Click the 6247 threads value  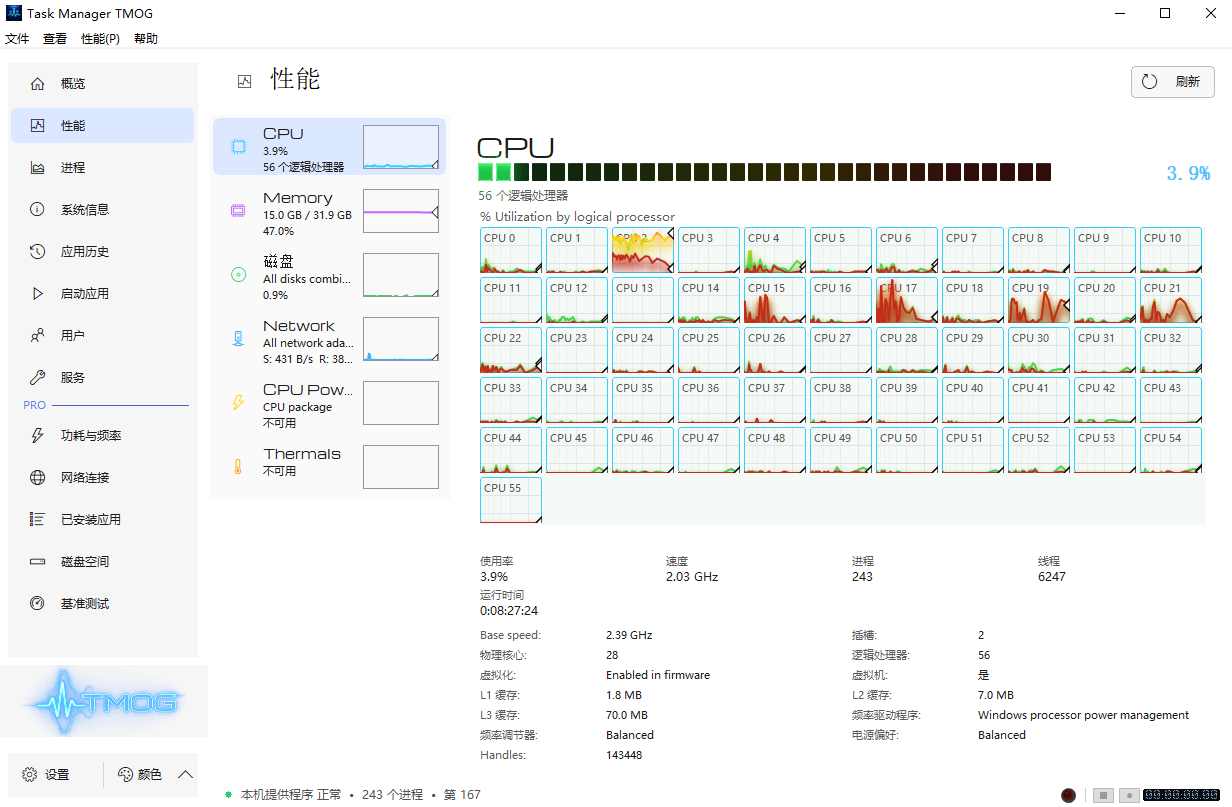[x=1052, y=577]
